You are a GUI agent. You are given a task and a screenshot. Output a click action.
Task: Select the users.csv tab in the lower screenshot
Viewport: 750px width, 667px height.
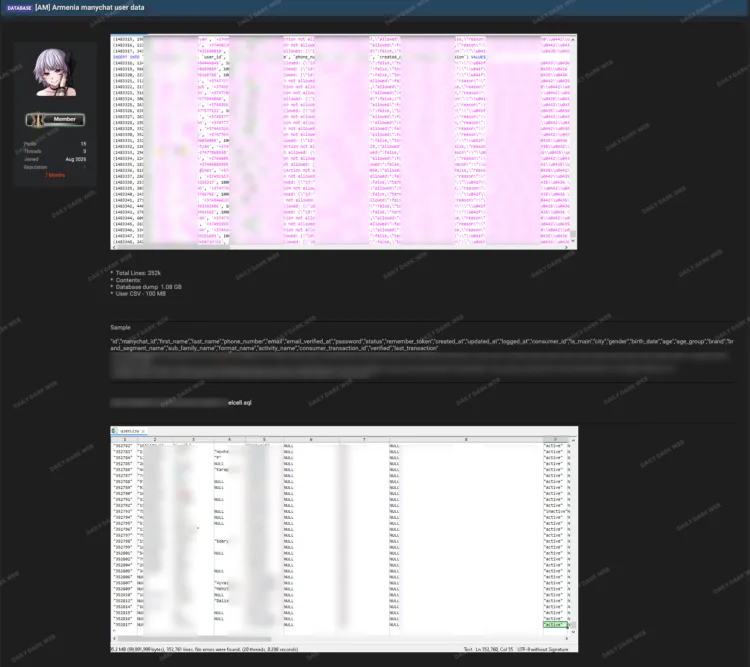(129, 431)
